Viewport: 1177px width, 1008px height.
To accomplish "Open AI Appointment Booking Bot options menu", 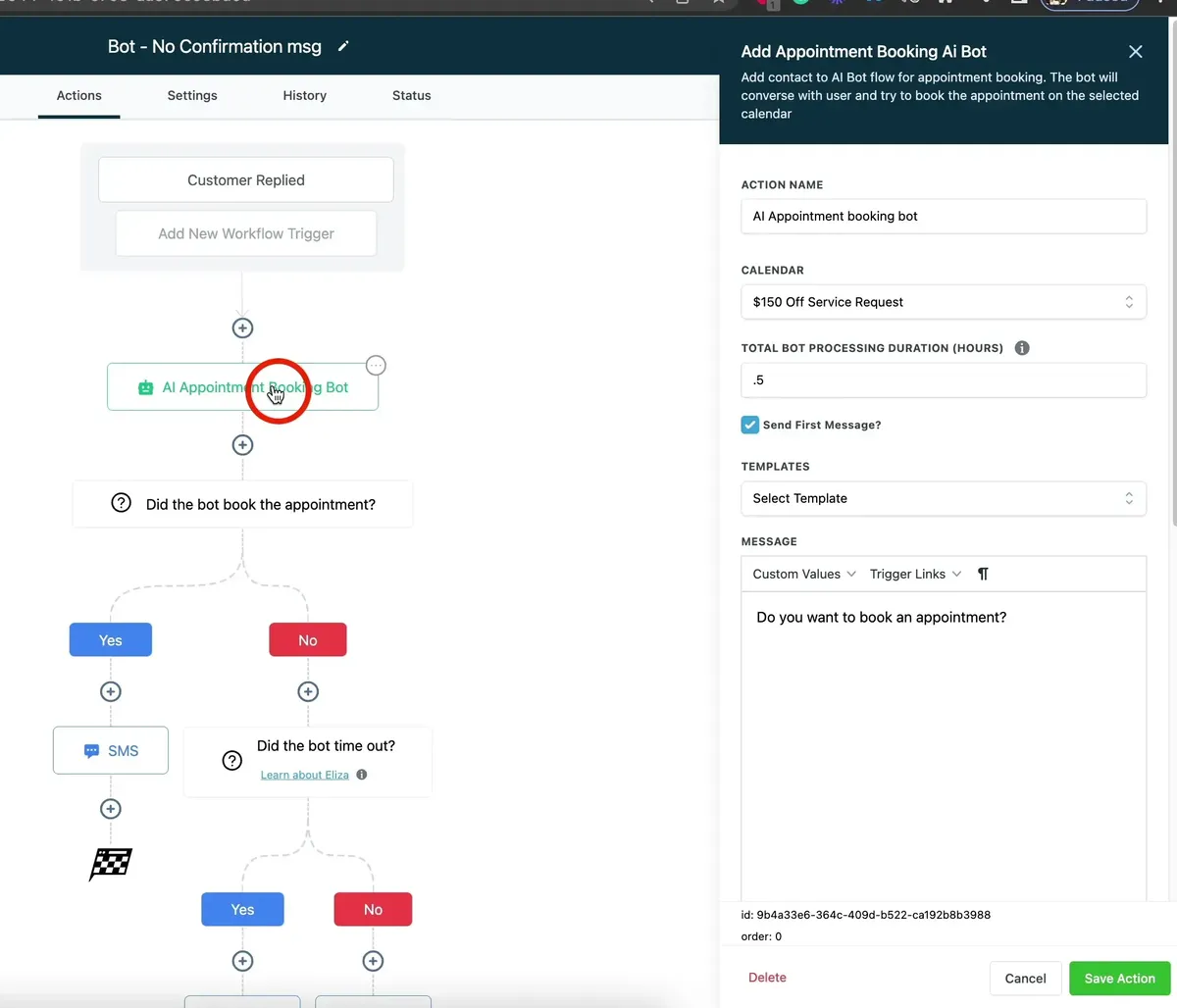I will [x=376, y=366].
